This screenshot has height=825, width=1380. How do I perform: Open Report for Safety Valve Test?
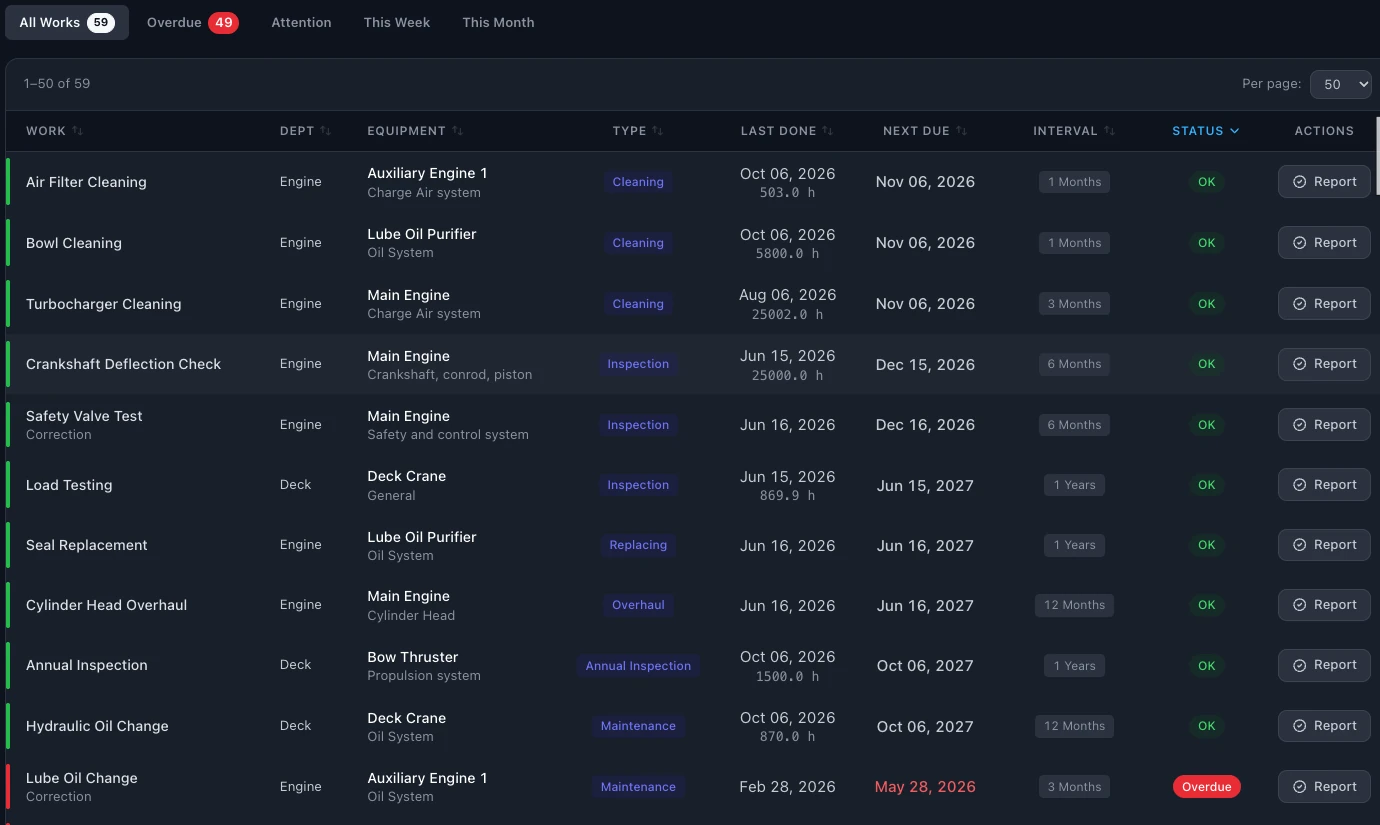(1324, 425)
